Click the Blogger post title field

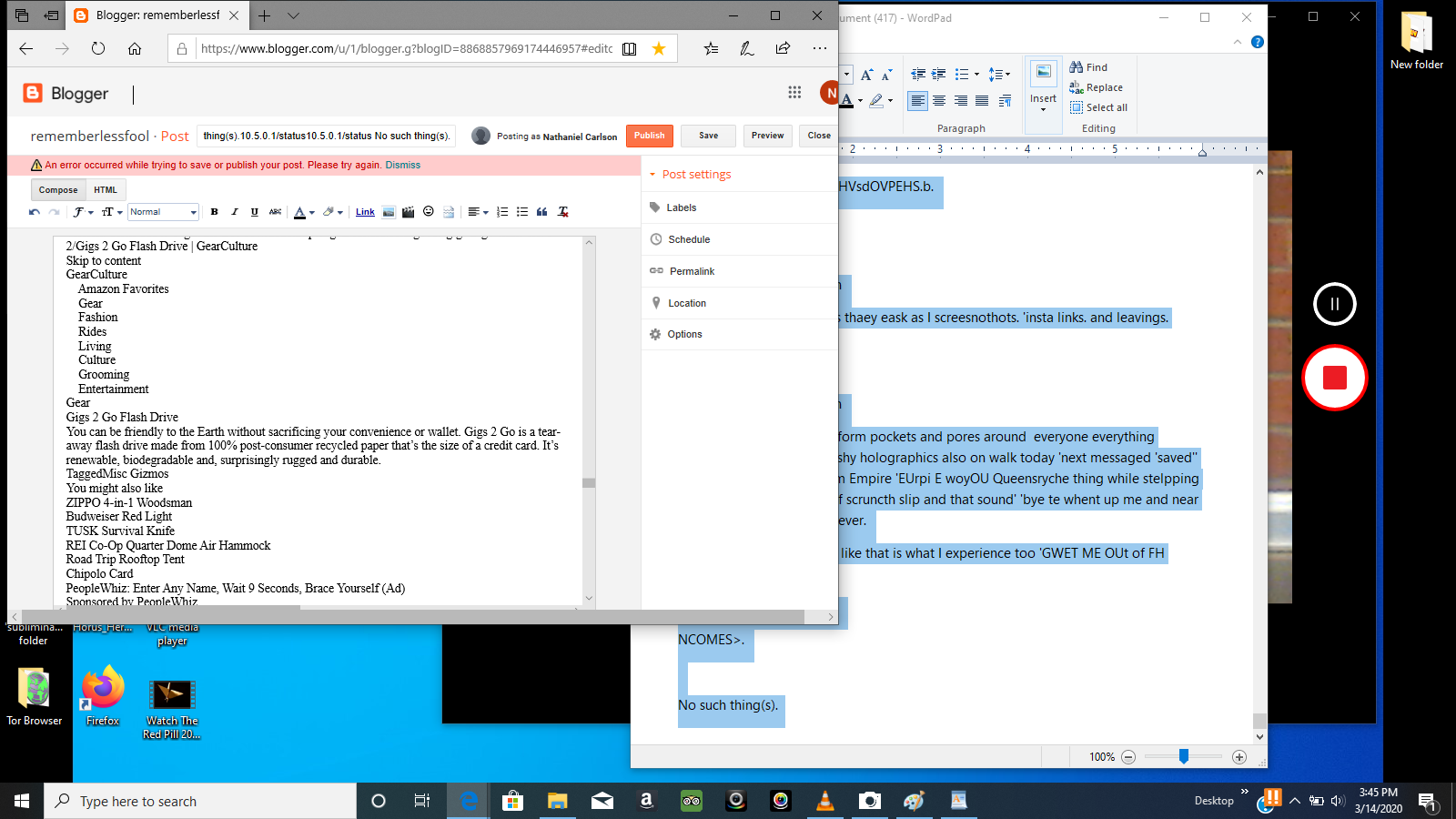[327, 136]
